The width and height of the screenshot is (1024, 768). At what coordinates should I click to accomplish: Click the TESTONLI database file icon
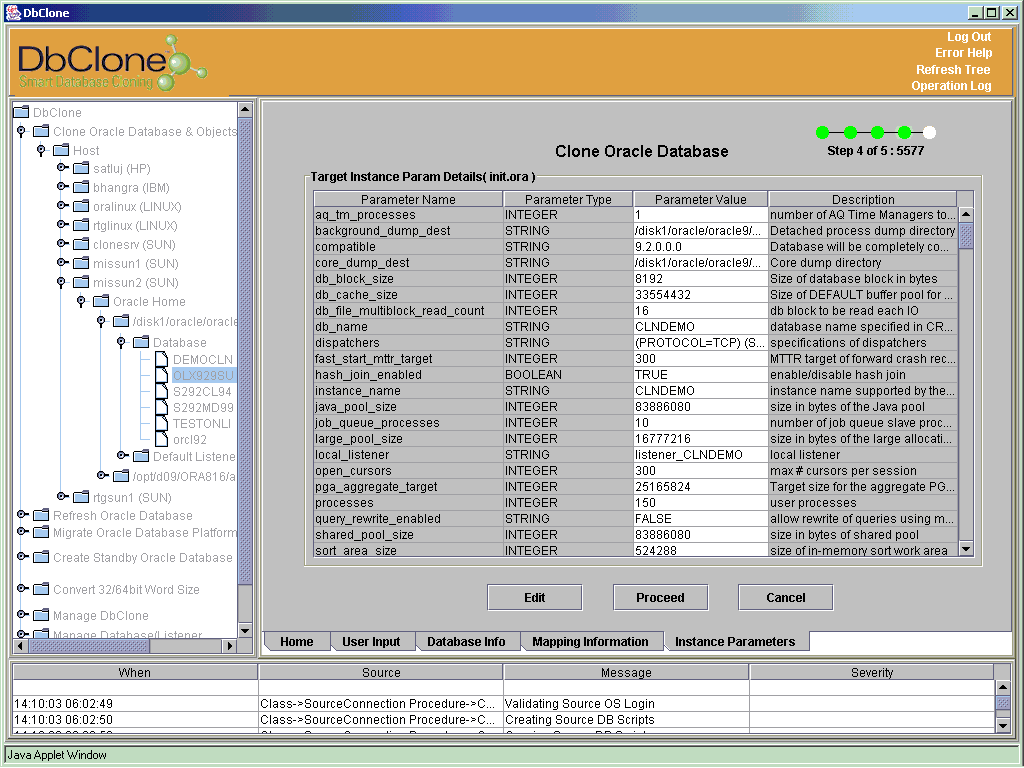point(161,423)
